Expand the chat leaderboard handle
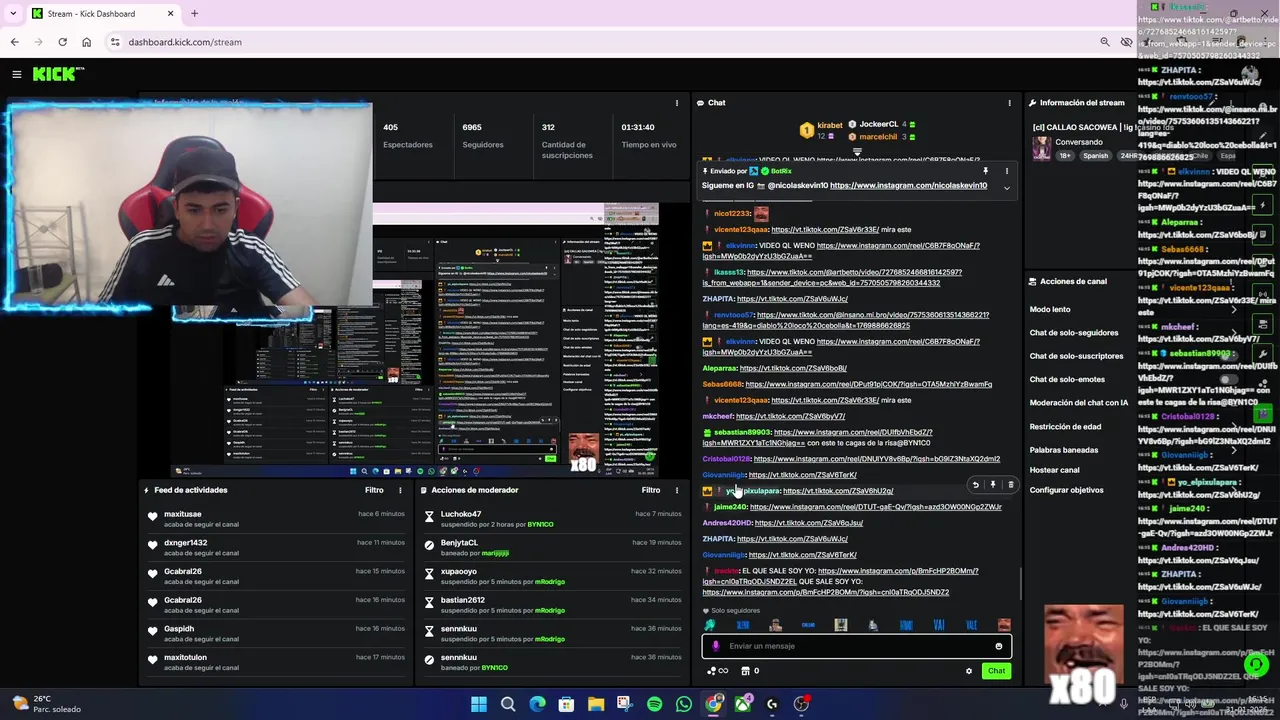This screenshot has height=720, width=1280. (x=857, y=152)
